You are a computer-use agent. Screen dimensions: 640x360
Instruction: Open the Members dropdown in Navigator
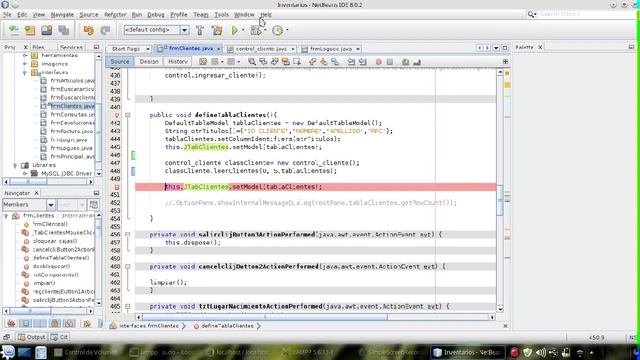point(51,204)
